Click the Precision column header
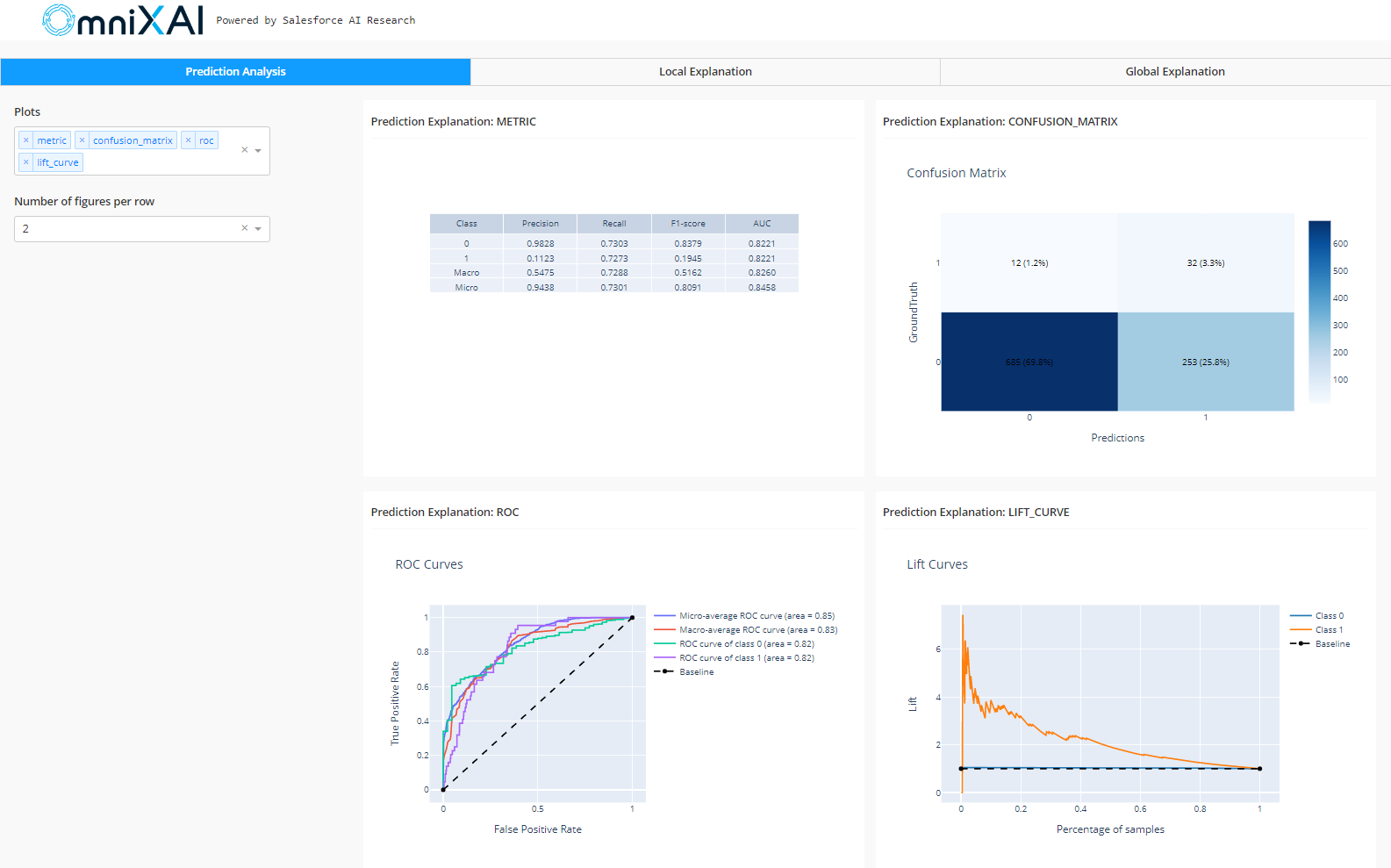This screenshot has height=868, width=1391. coord(541,224)
